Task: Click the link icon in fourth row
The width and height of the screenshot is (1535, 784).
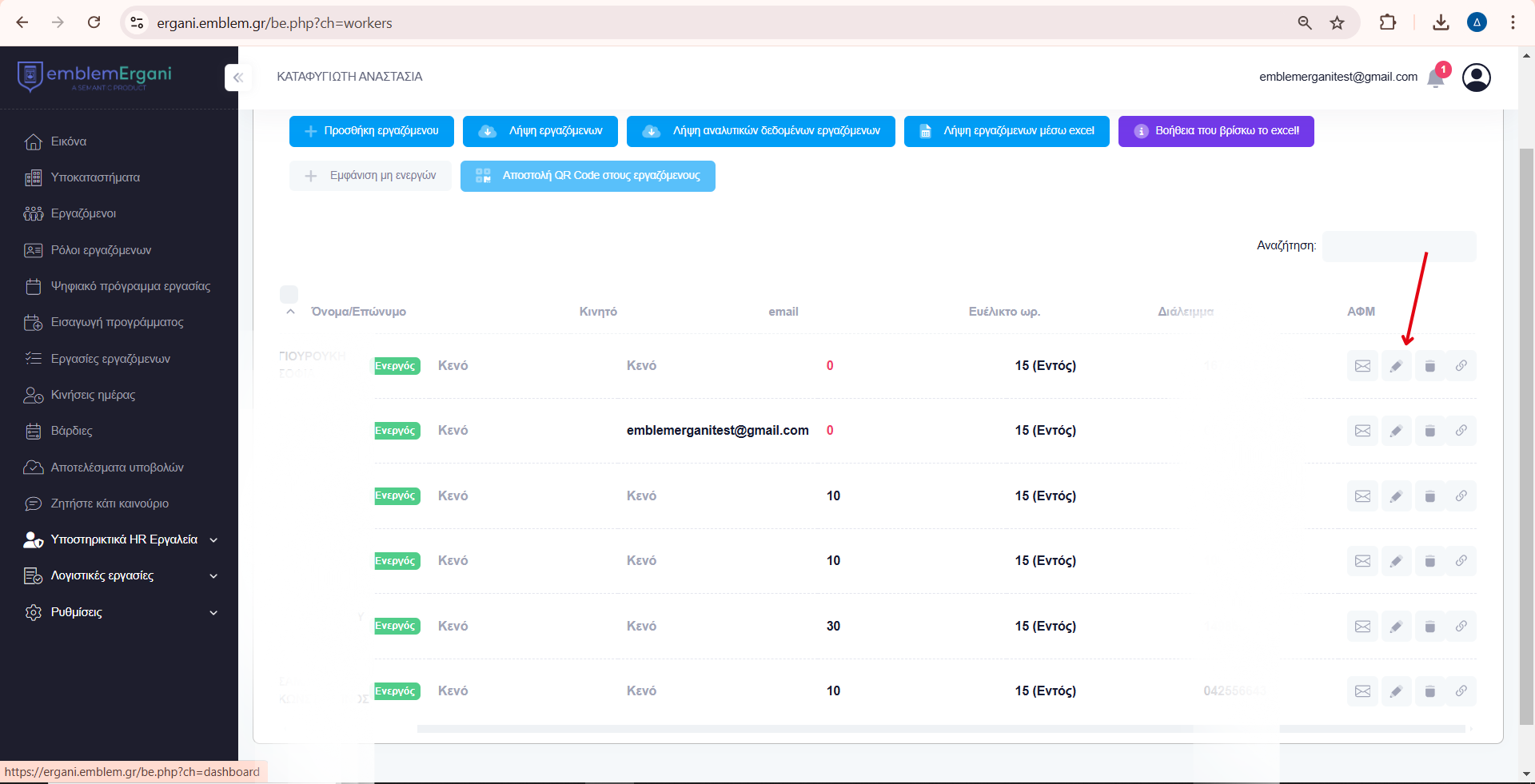Action: [x=1461, y=561]
